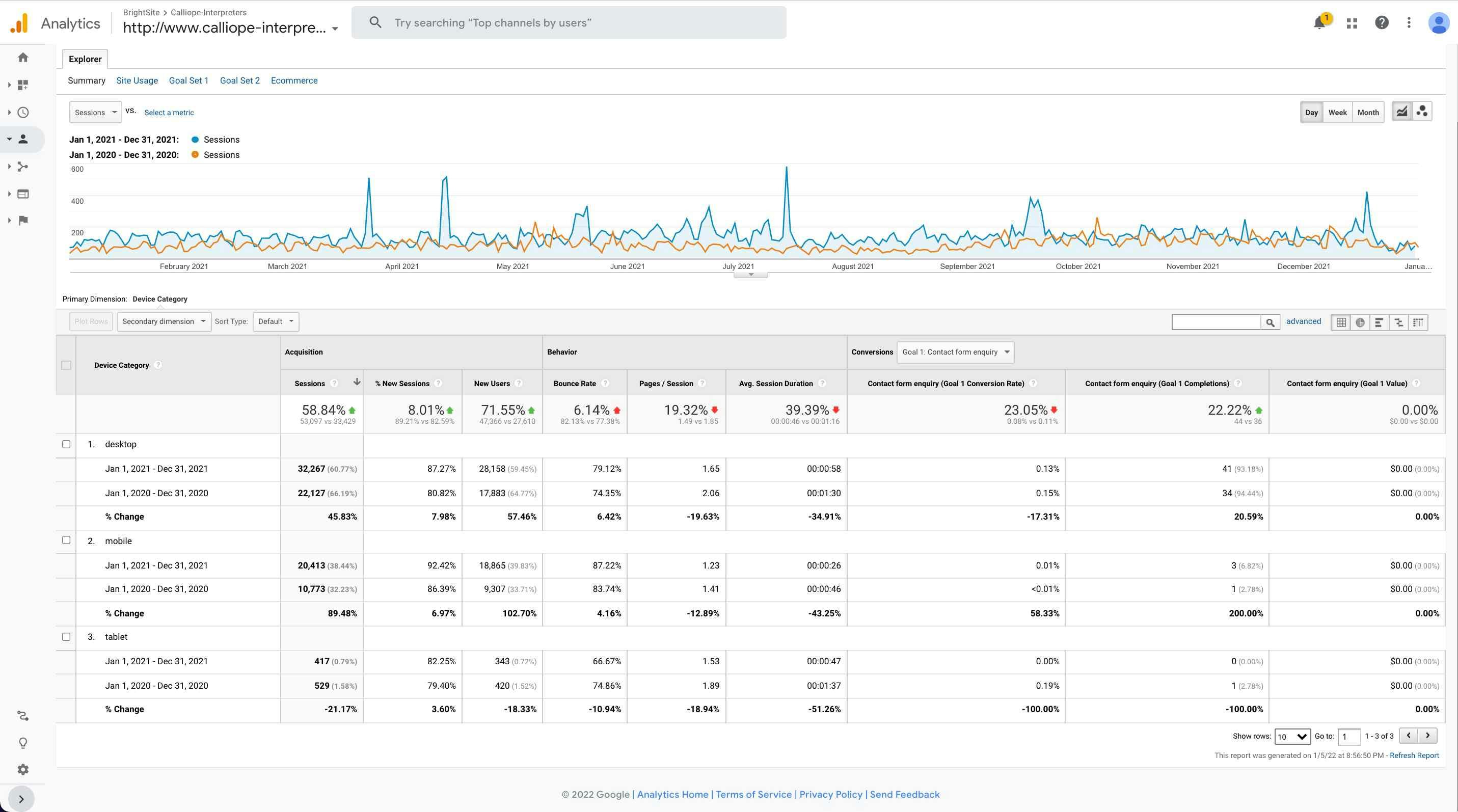Screen dimensions: 1458x812
Task: Open the Secondary dimension dropdown
Action: 164,321
